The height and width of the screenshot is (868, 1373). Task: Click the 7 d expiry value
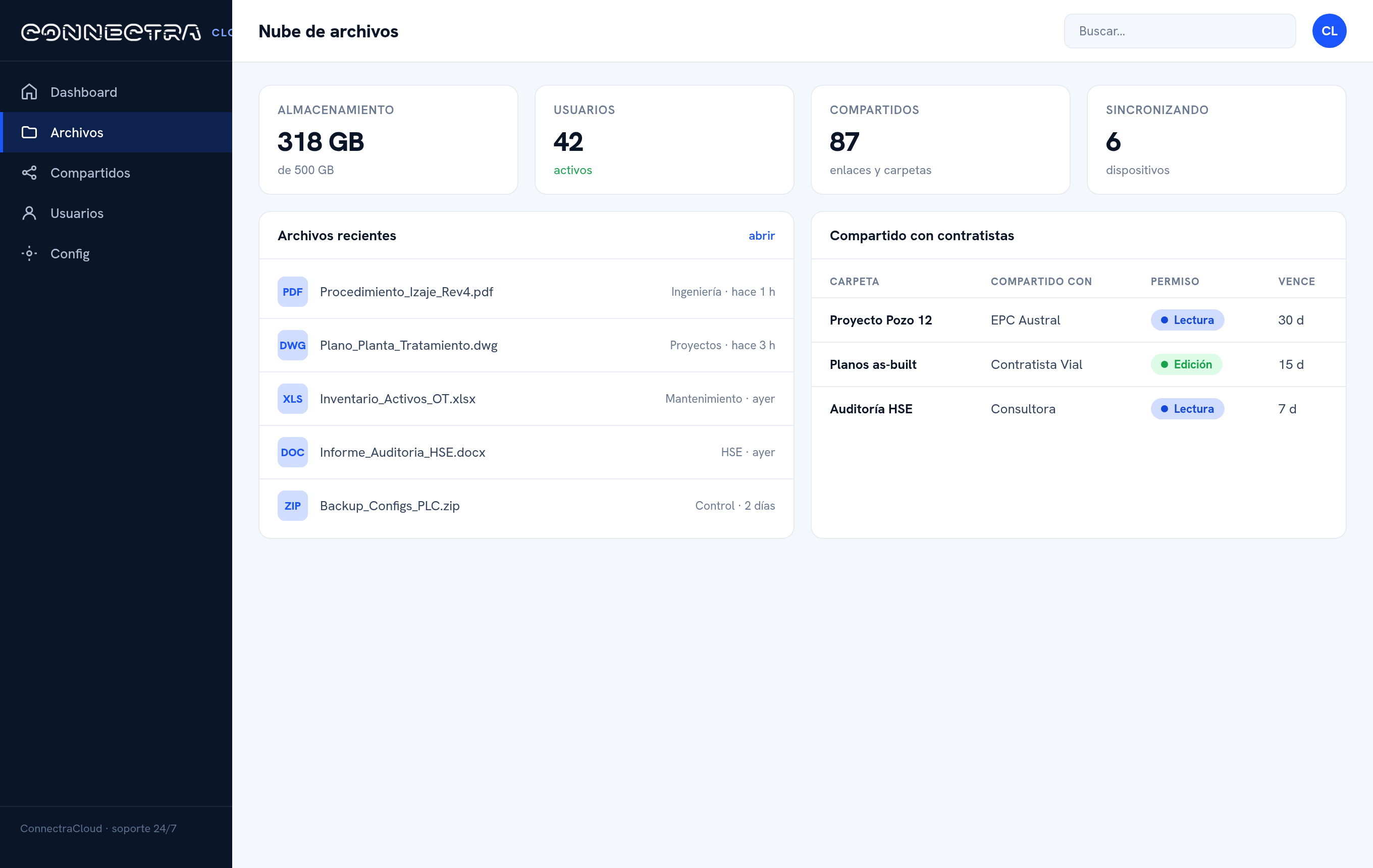click(1287, 409)
